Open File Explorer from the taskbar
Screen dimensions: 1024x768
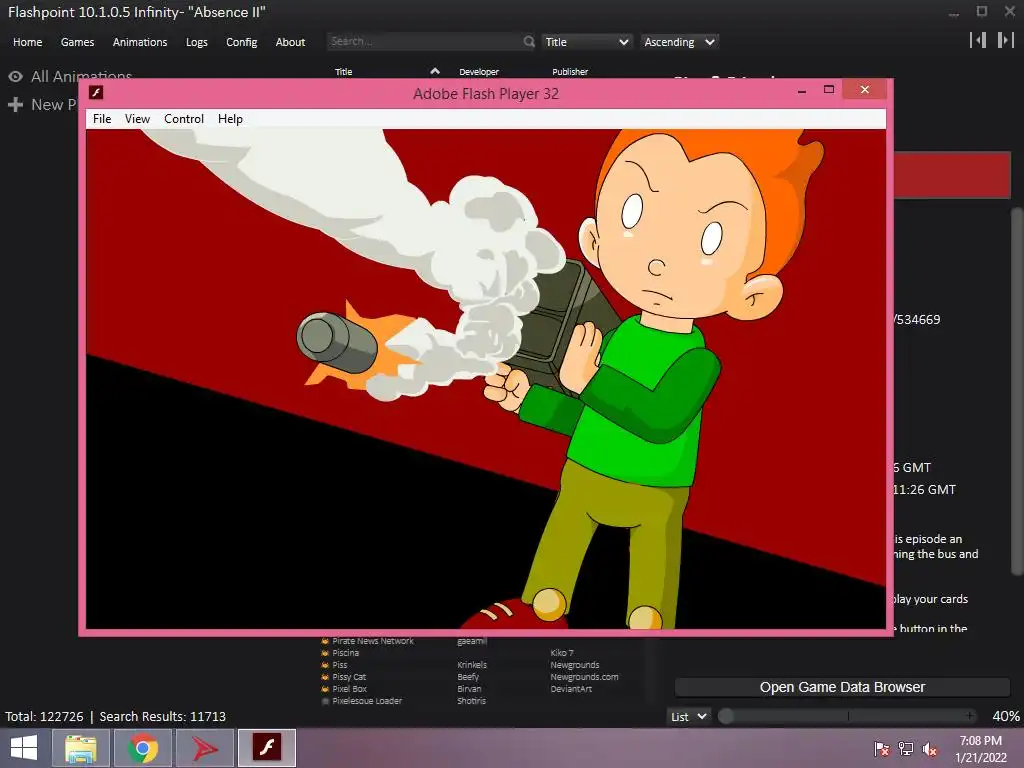80,748
